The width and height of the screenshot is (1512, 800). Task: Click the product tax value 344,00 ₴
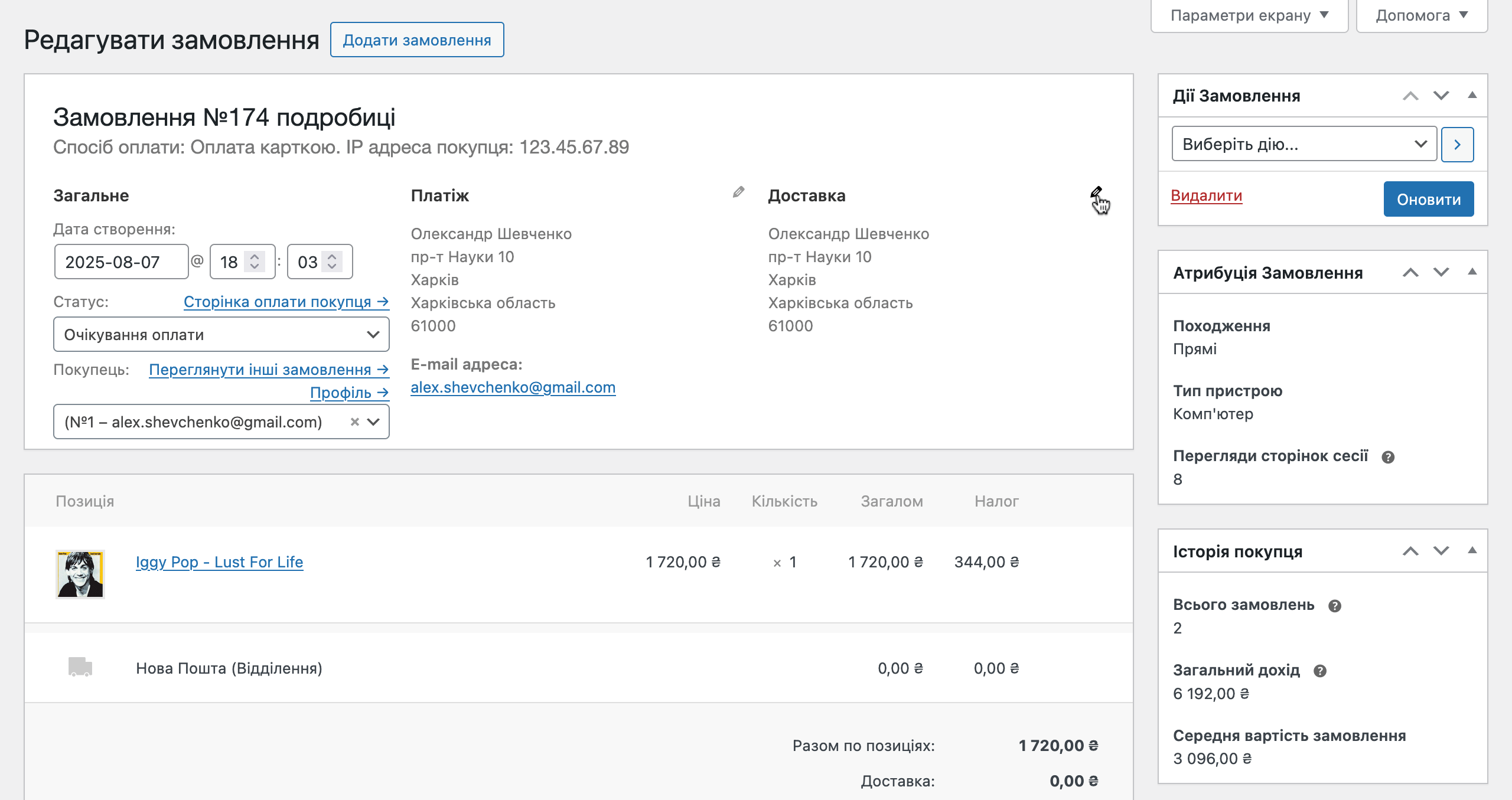coord(987,562)
